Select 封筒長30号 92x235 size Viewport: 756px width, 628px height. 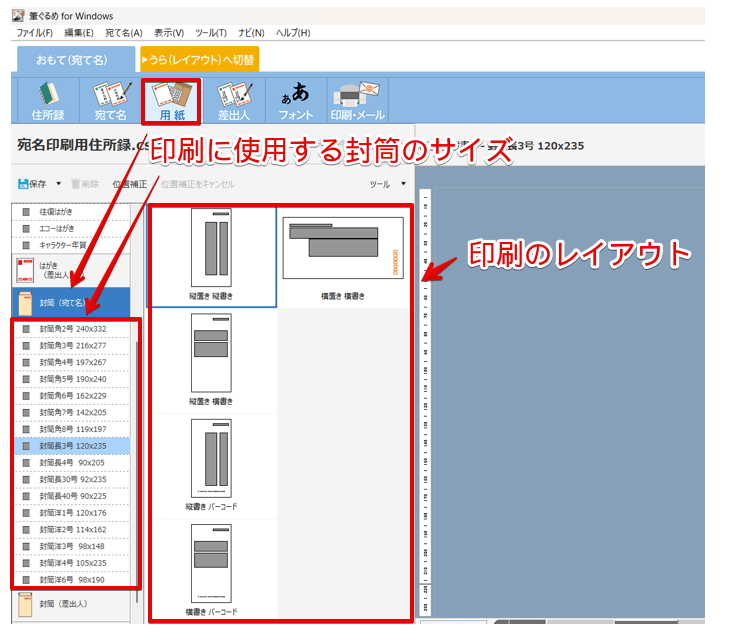pyautogui.click(x=72, y=479)
